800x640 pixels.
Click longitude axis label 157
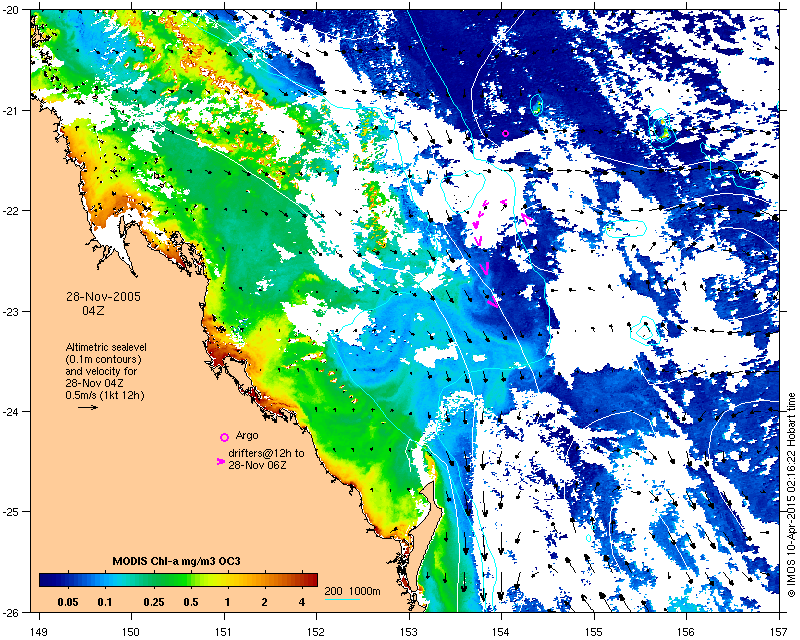[x=779, y=631]
